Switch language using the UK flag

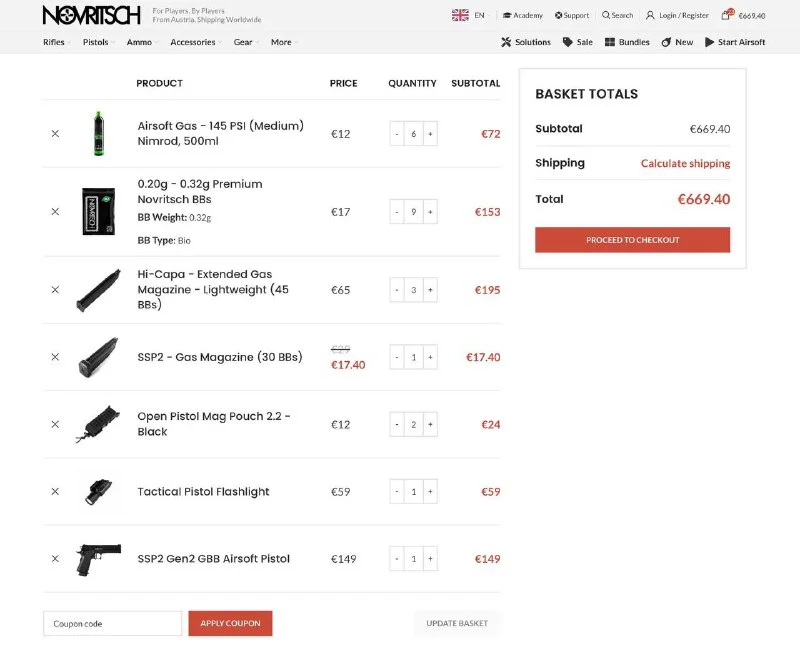pyautogui.click(x=460, y=15)
